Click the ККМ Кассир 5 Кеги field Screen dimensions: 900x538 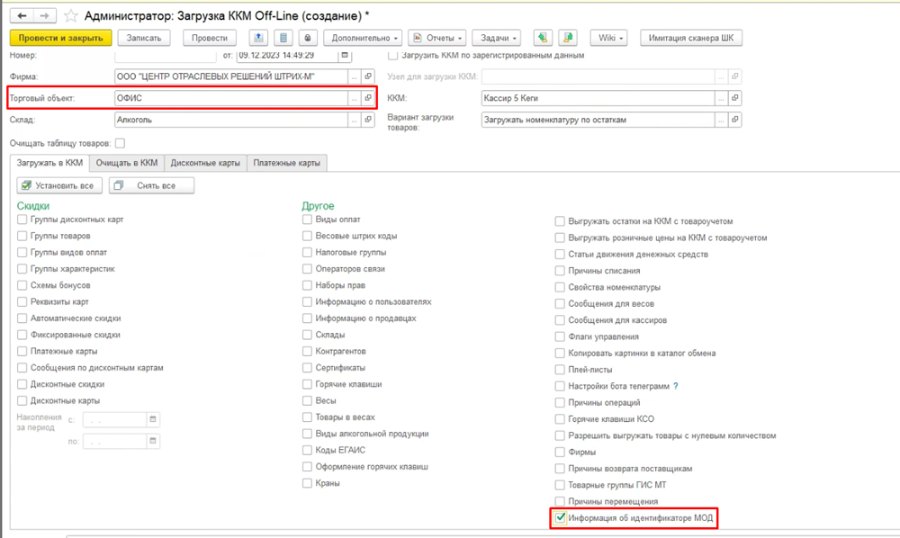598,98
